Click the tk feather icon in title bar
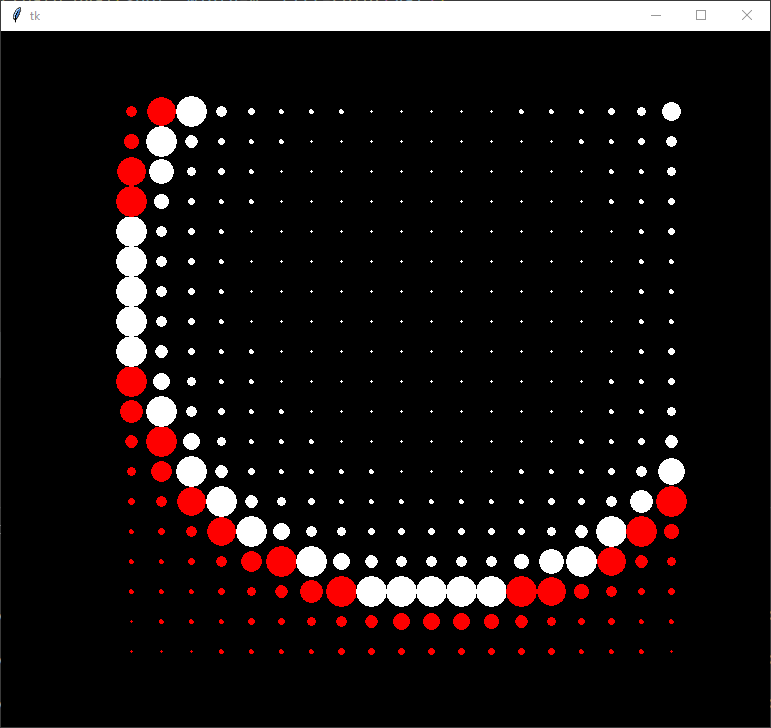The image size is (771, 728). tap(17, 15)
